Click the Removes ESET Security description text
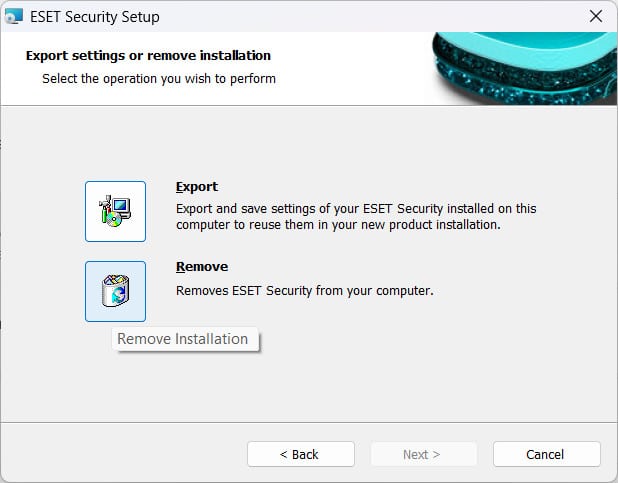The image size is (618, 483). 305,291
